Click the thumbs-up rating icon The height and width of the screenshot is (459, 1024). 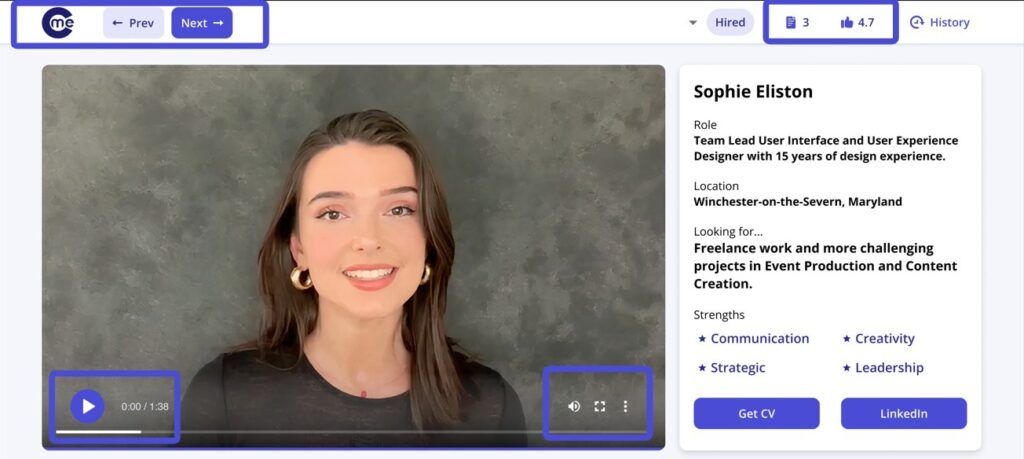(847, 22)
